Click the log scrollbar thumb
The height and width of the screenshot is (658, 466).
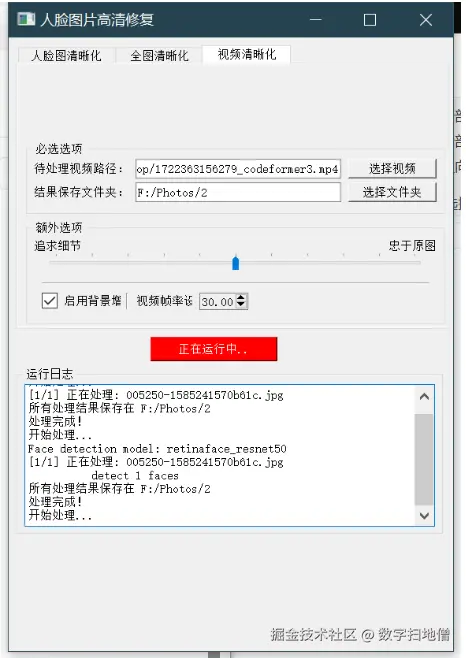click(x=424, y=459)
